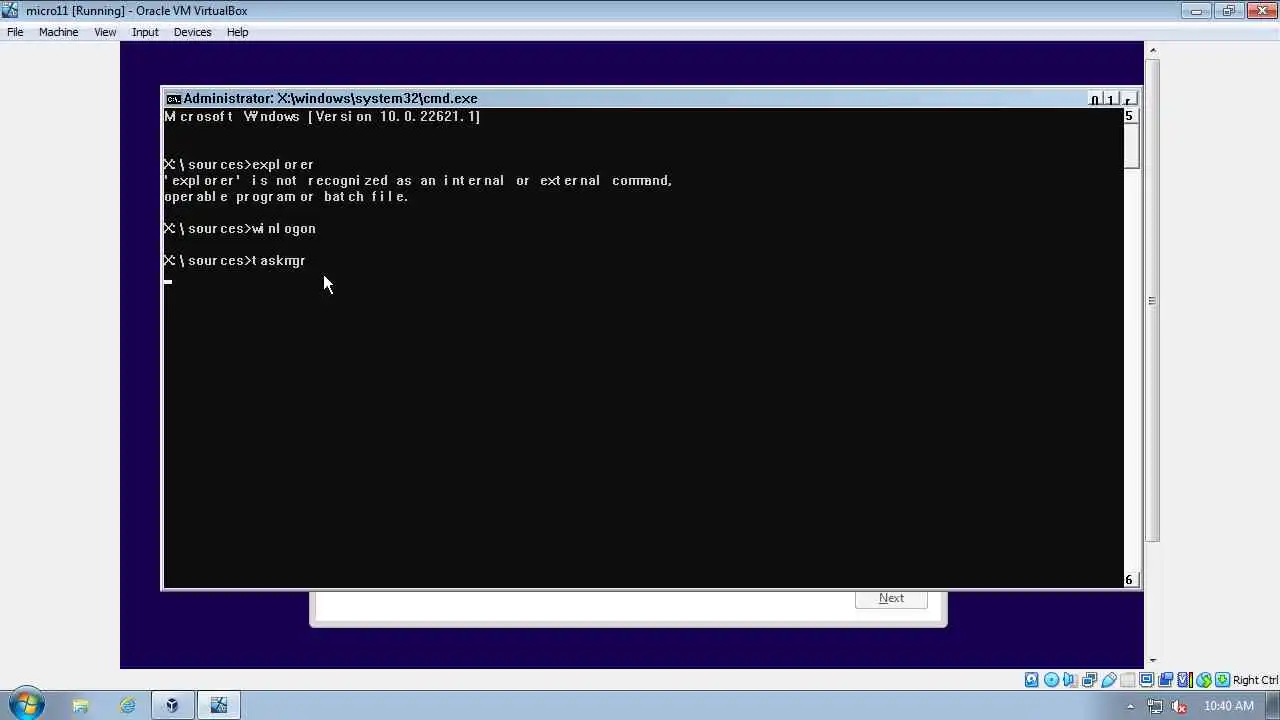This screenshot has height=720, width=1280.
Task: Open the Windows Start menu
Action: [x=26, y=705]
